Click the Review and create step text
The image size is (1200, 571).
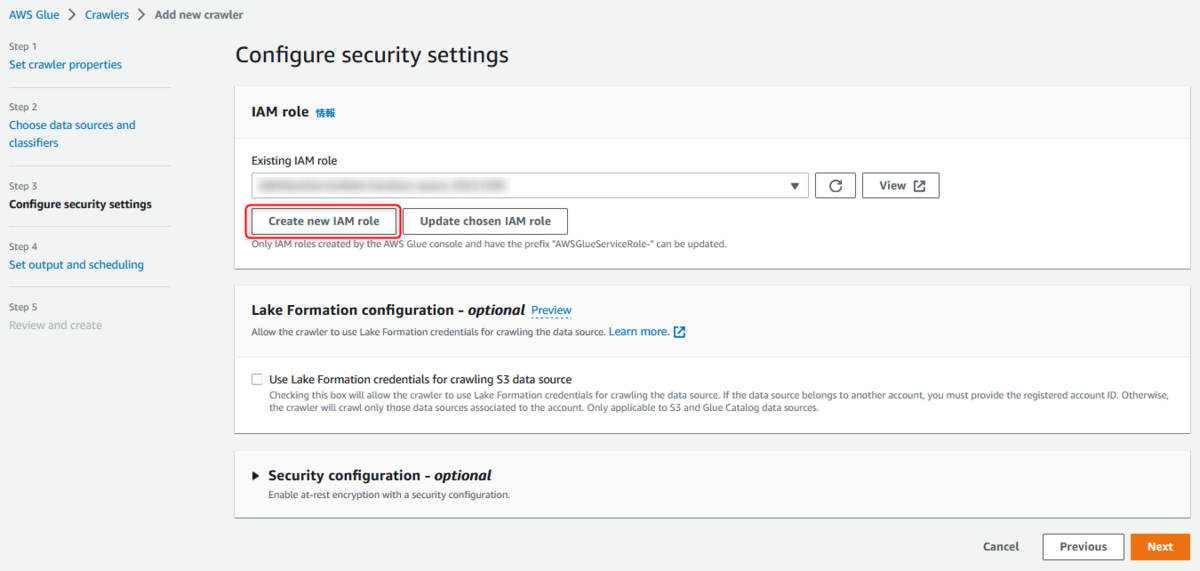click(x=55, y=326)
